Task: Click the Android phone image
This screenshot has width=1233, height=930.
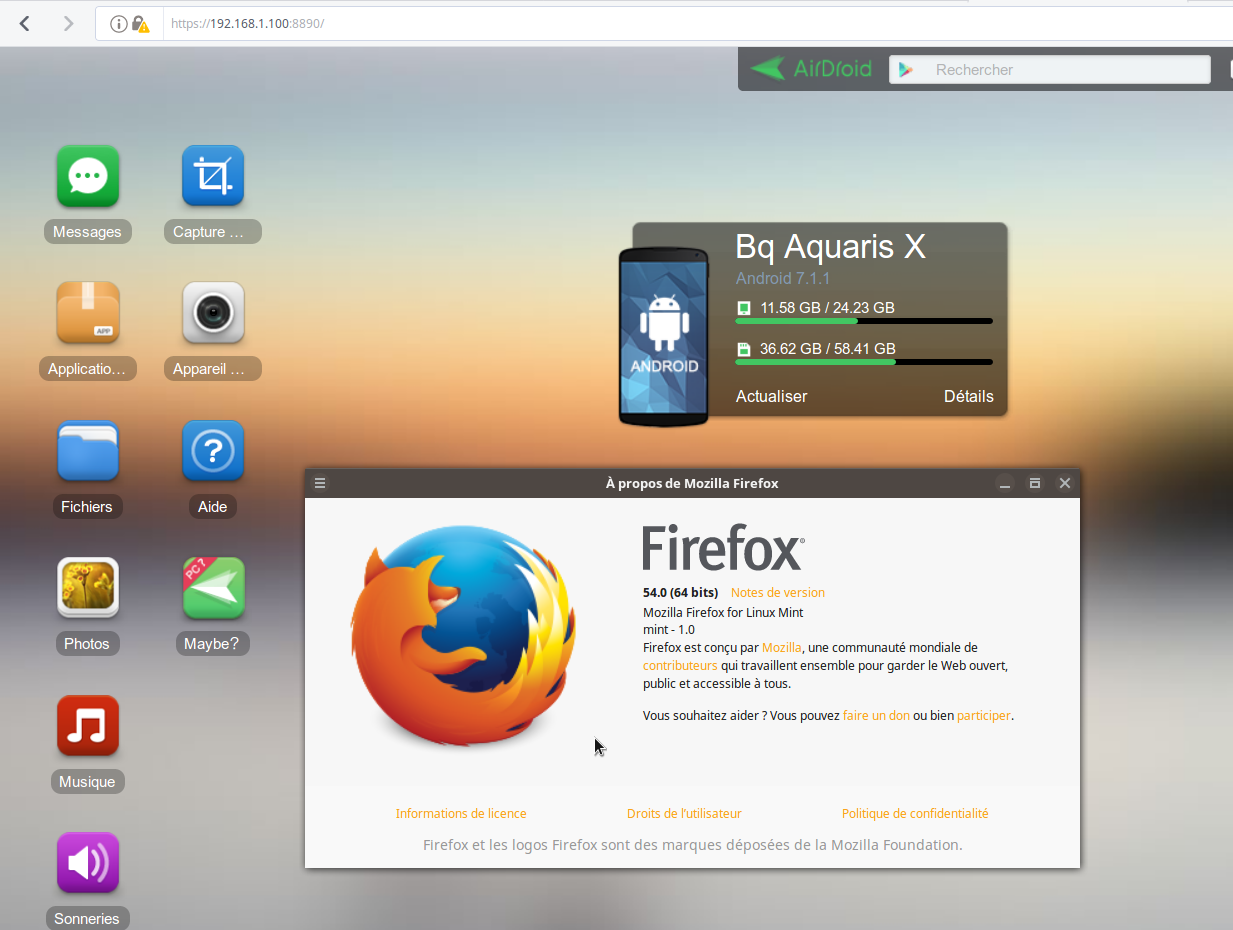Action: (664, 336)
